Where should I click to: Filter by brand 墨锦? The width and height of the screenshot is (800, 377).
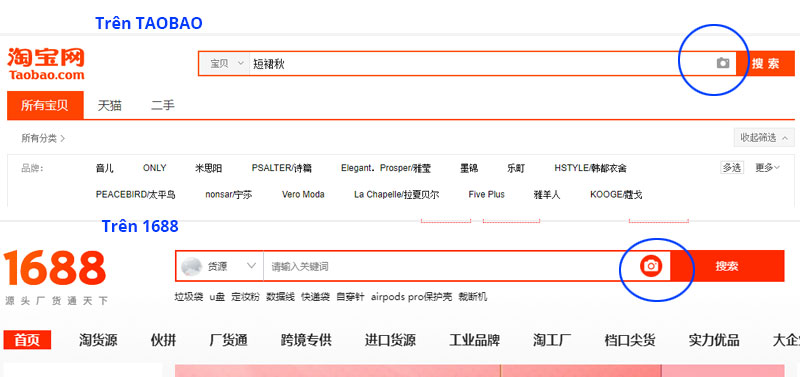click(x=469, y=168)
